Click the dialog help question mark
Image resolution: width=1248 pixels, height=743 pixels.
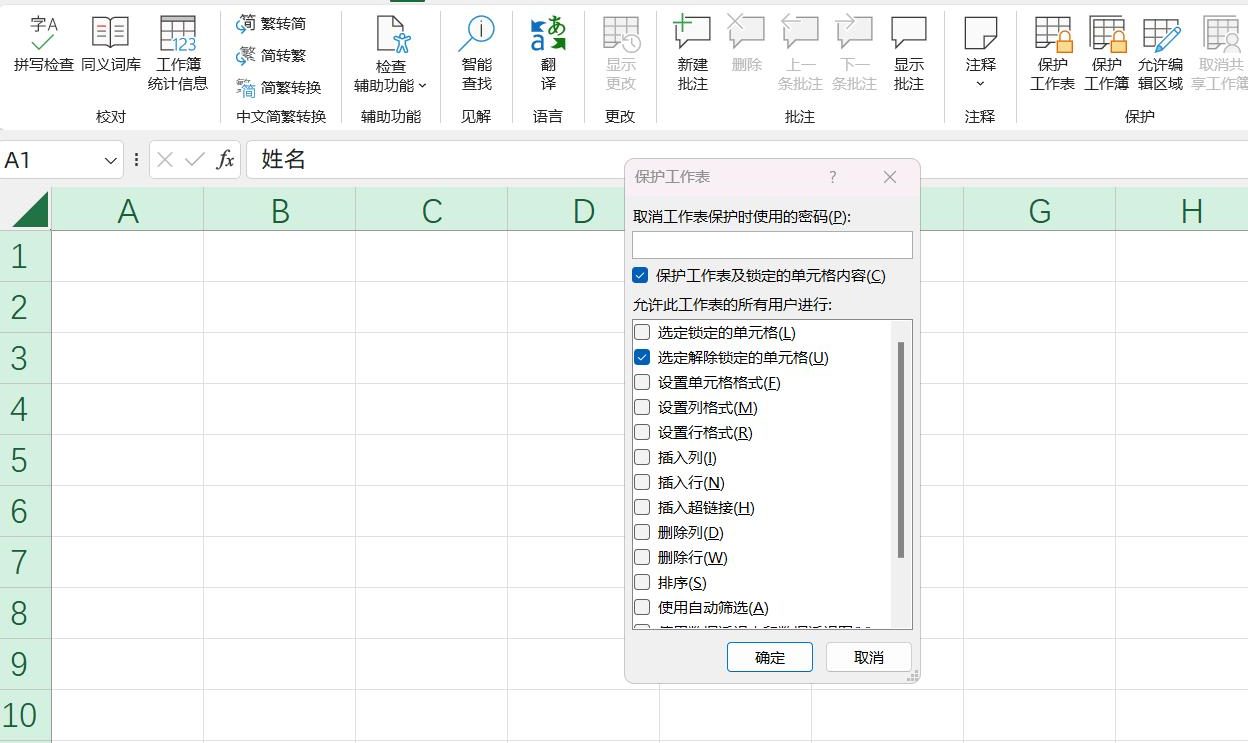coord(833,177)
